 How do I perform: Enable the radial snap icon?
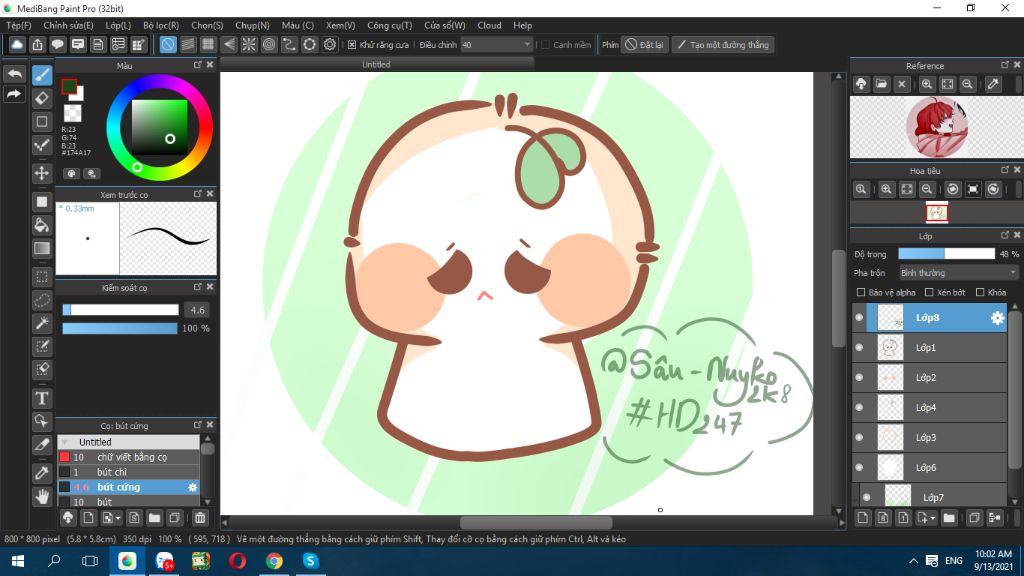coord(249,44)
